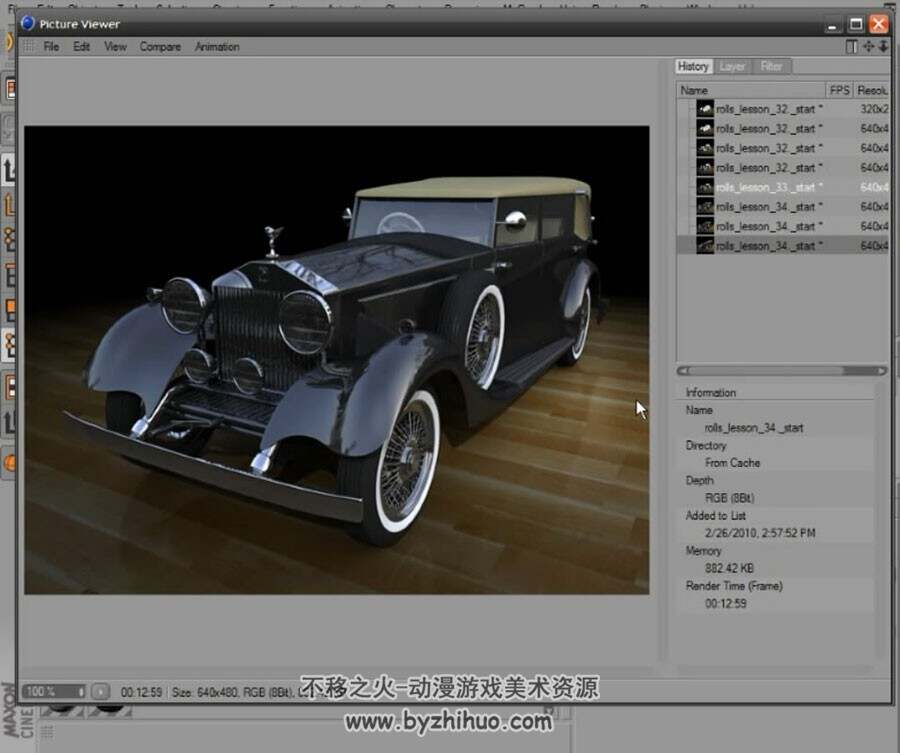Click the down-arrow dock icon at top right
The width and height of the screenshot is (900, 753).
[x=883, y=46]
